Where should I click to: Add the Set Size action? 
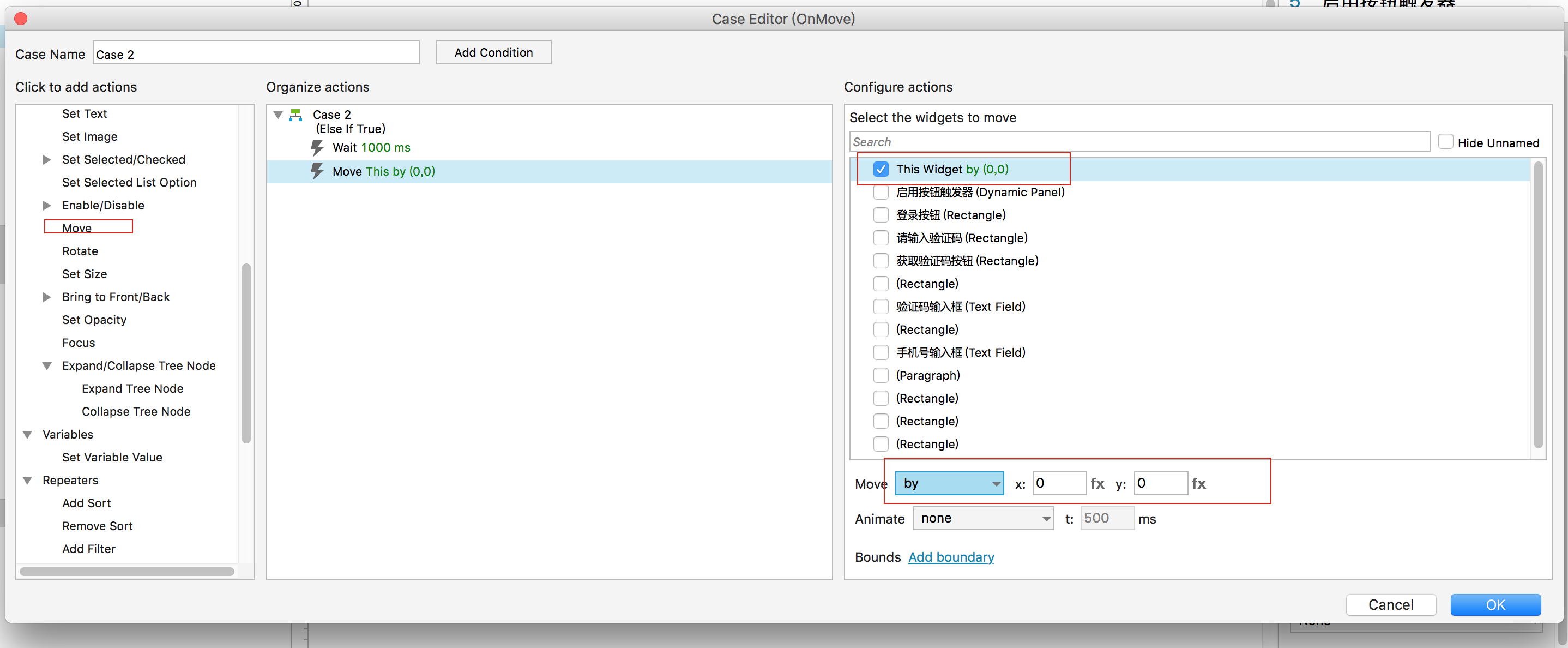pos(85,274)
